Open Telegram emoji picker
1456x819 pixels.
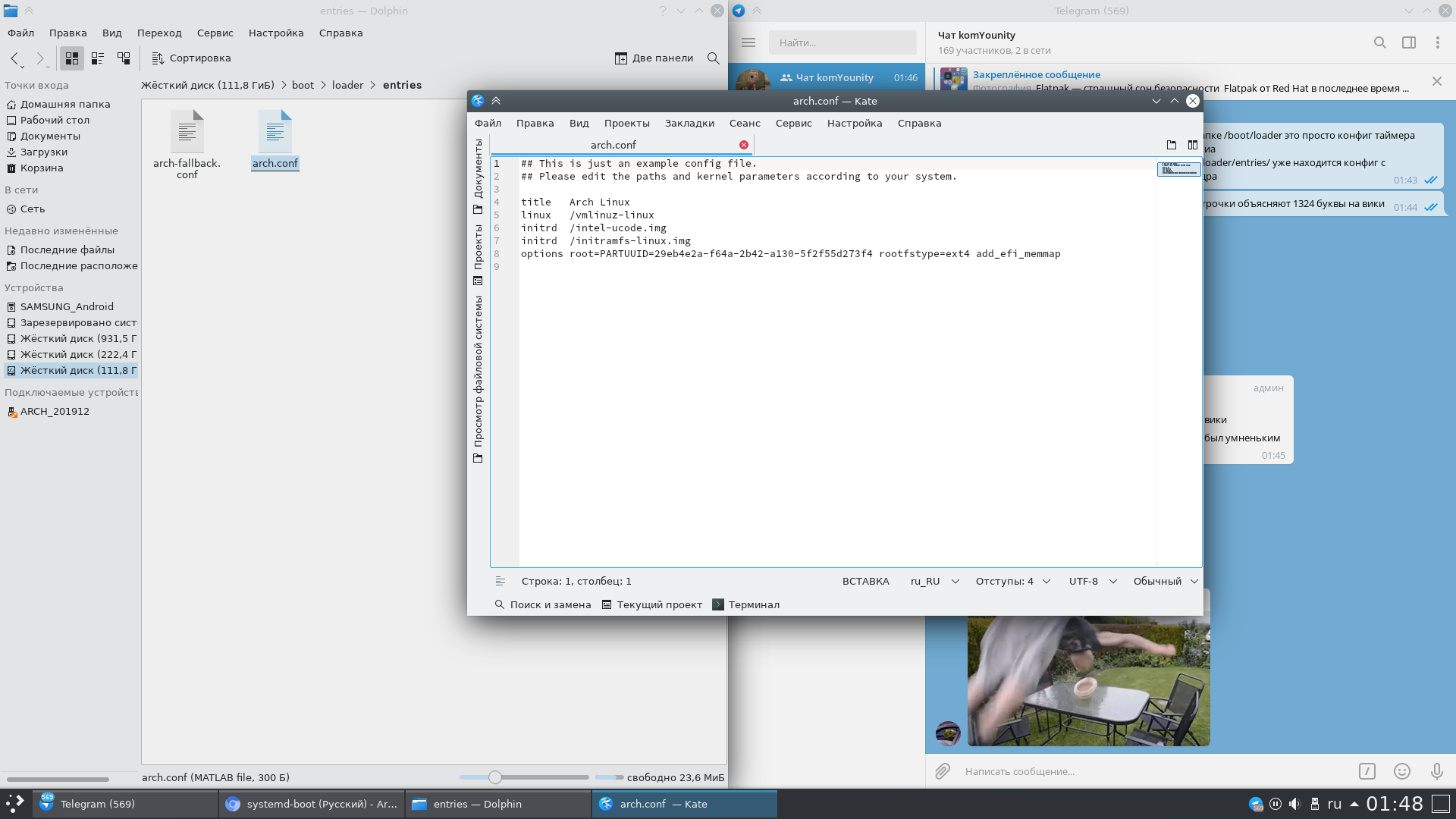pos(1402,771)
